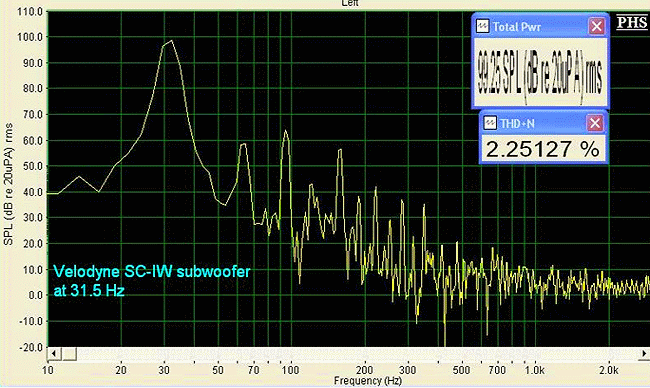650x388 pixels.
Task: Click the Frequency (Hz) axis label
Action: [368, 381]
